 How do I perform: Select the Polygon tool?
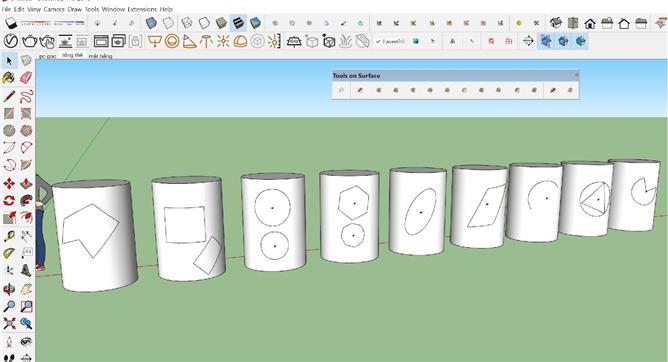[x=26, y=130]
